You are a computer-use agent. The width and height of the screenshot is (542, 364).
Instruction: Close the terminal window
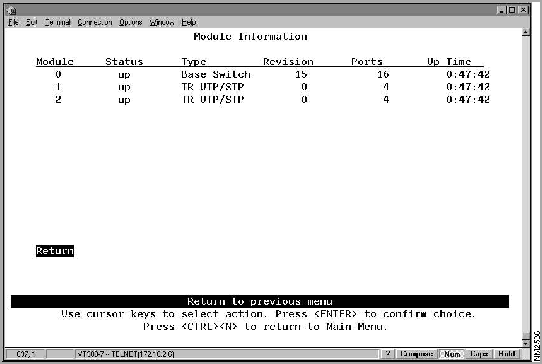click(524, 10)
